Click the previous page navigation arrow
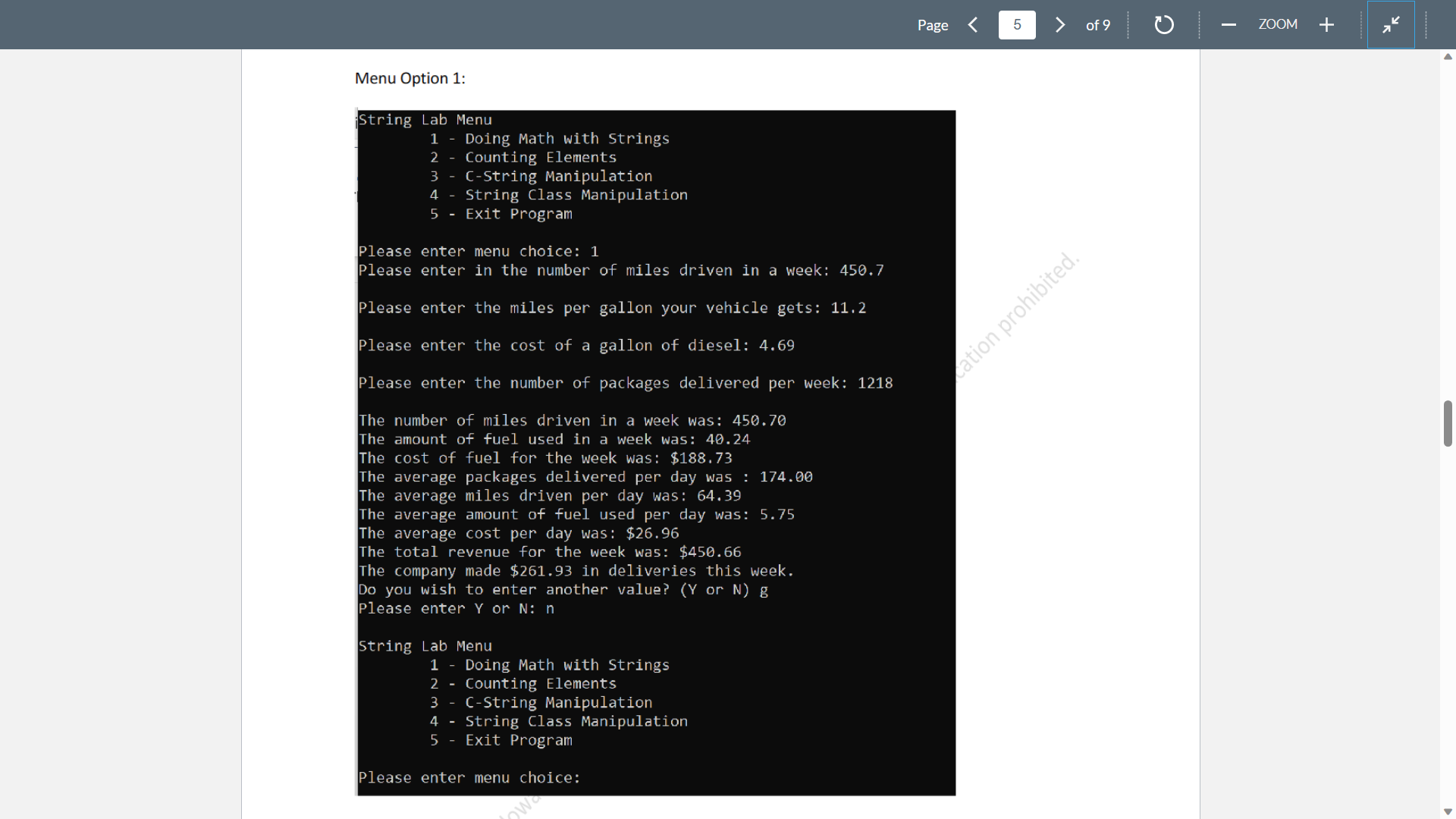The height and width of the screenshot is (819, 1456). (x=975, y=24)
